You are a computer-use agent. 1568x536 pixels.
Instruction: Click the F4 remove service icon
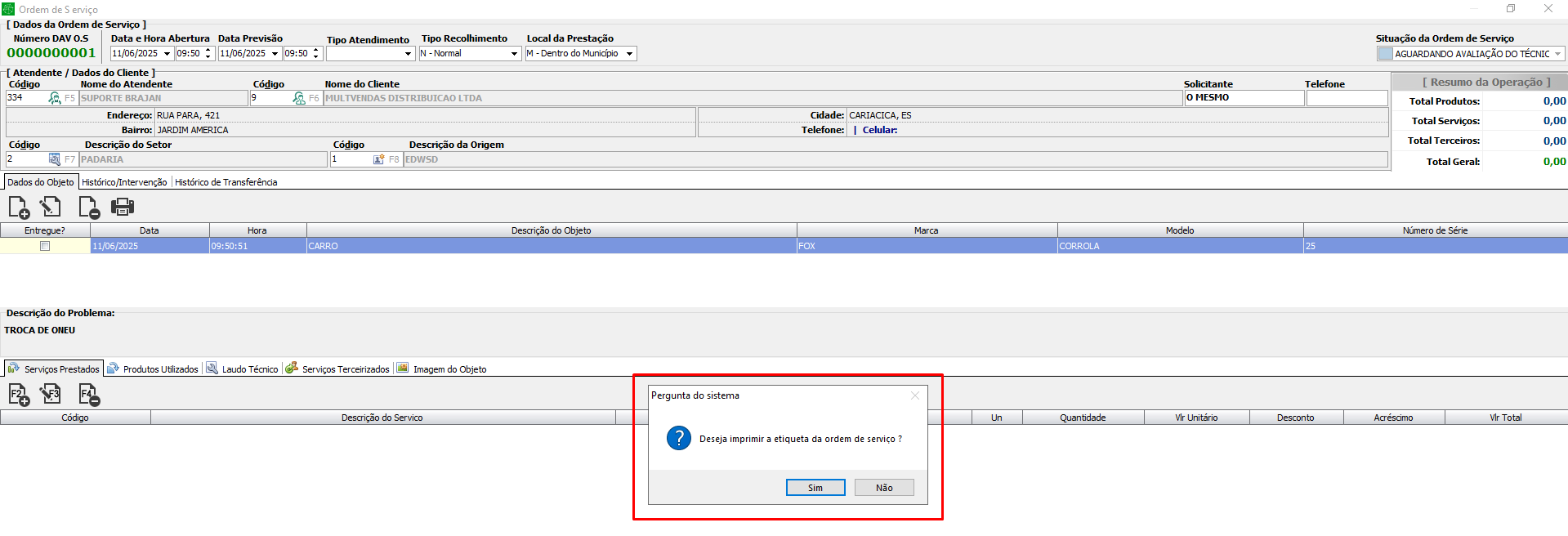(88, 395)
